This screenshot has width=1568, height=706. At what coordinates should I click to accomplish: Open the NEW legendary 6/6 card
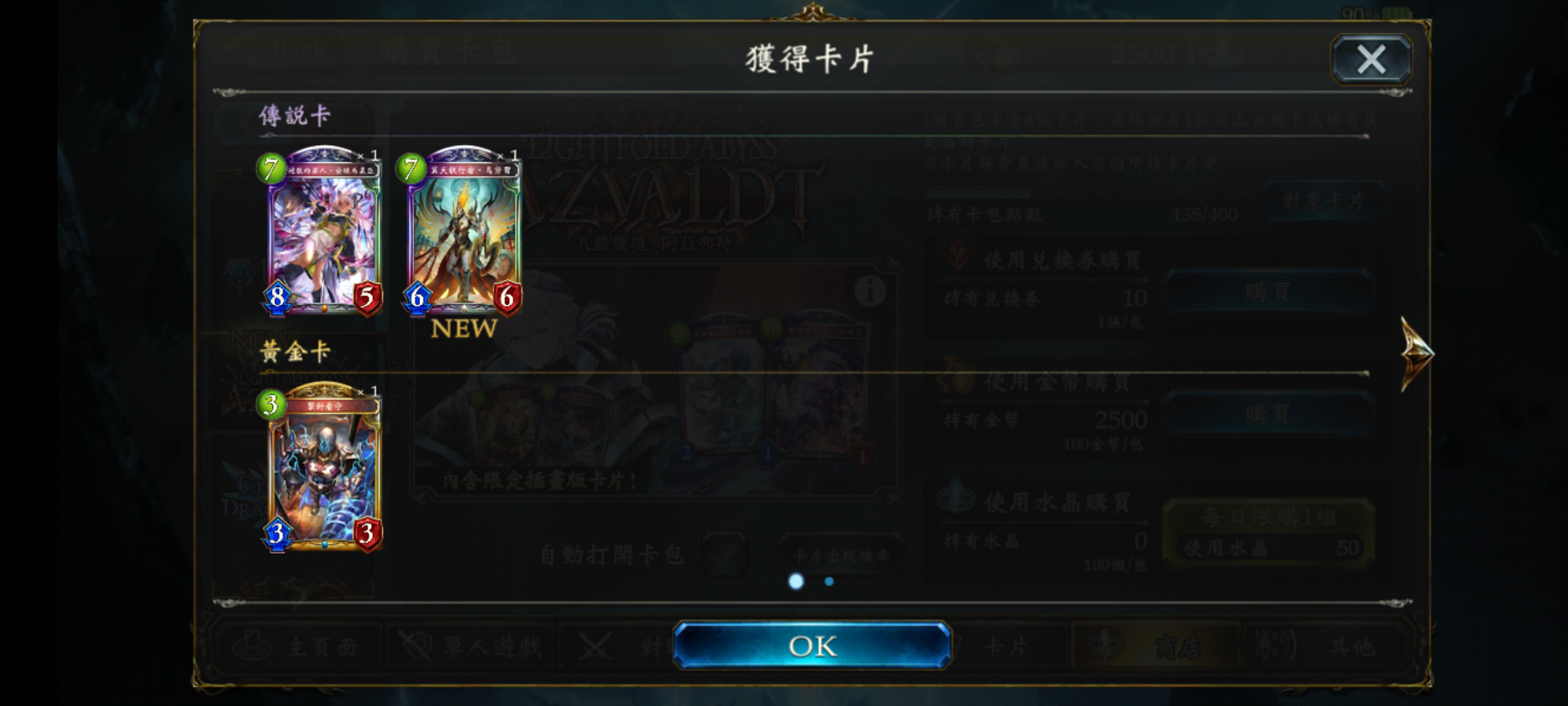coord(463,231)
